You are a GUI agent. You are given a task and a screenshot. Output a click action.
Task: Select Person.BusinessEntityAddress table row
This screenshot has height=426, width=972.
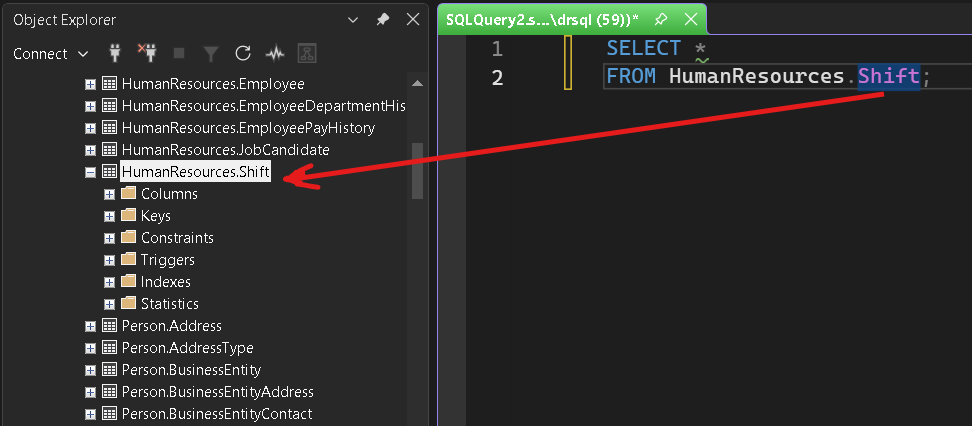[x=218, y=392]
